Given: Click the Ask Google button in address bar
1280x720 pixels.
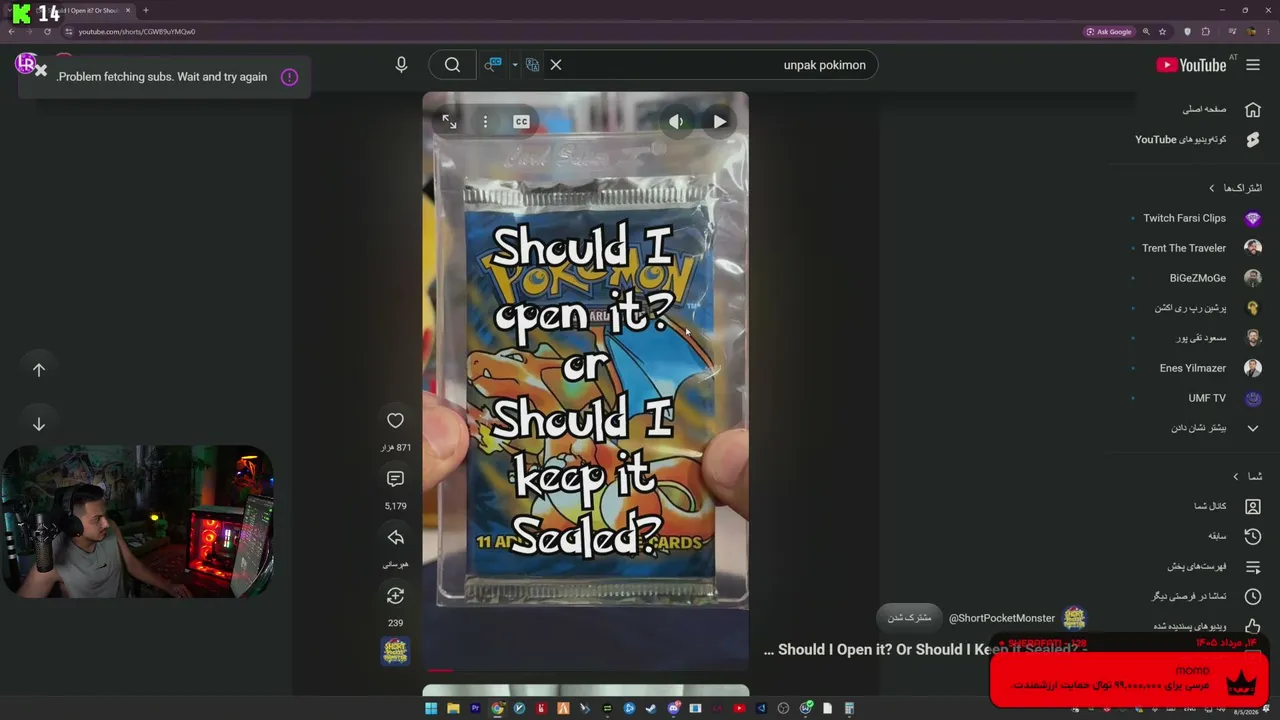Looking at the screenshot, I should 1109,31.
